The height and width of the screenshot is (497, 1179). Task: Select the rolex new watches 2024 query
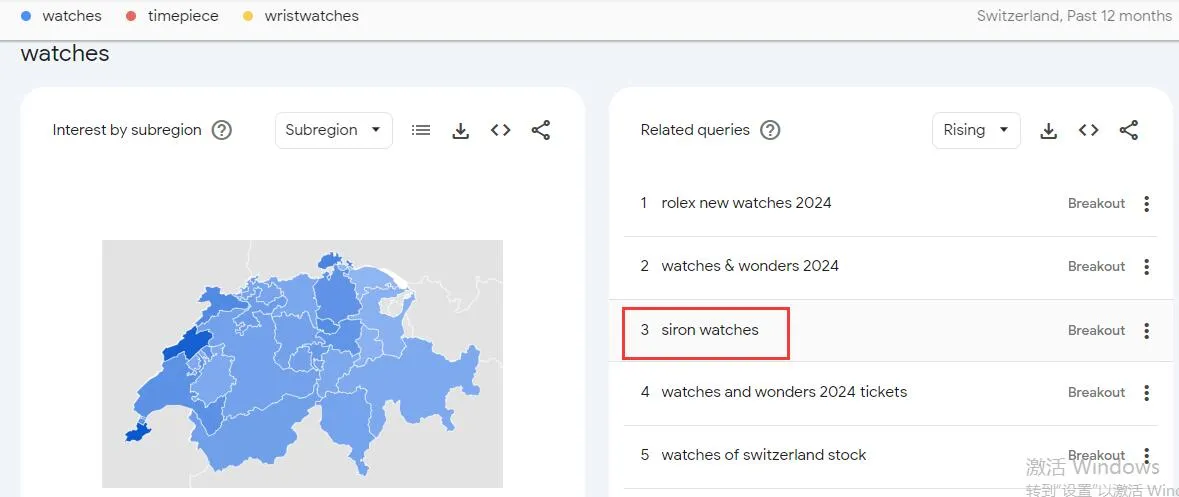pos(746,203)
